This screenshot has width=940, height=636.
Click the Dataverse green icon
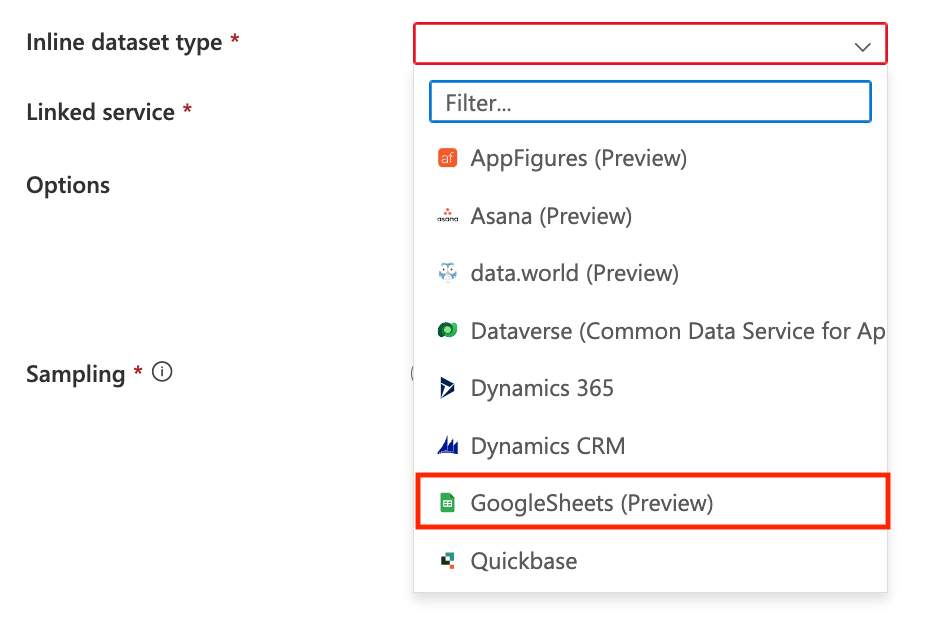point(447,330)
